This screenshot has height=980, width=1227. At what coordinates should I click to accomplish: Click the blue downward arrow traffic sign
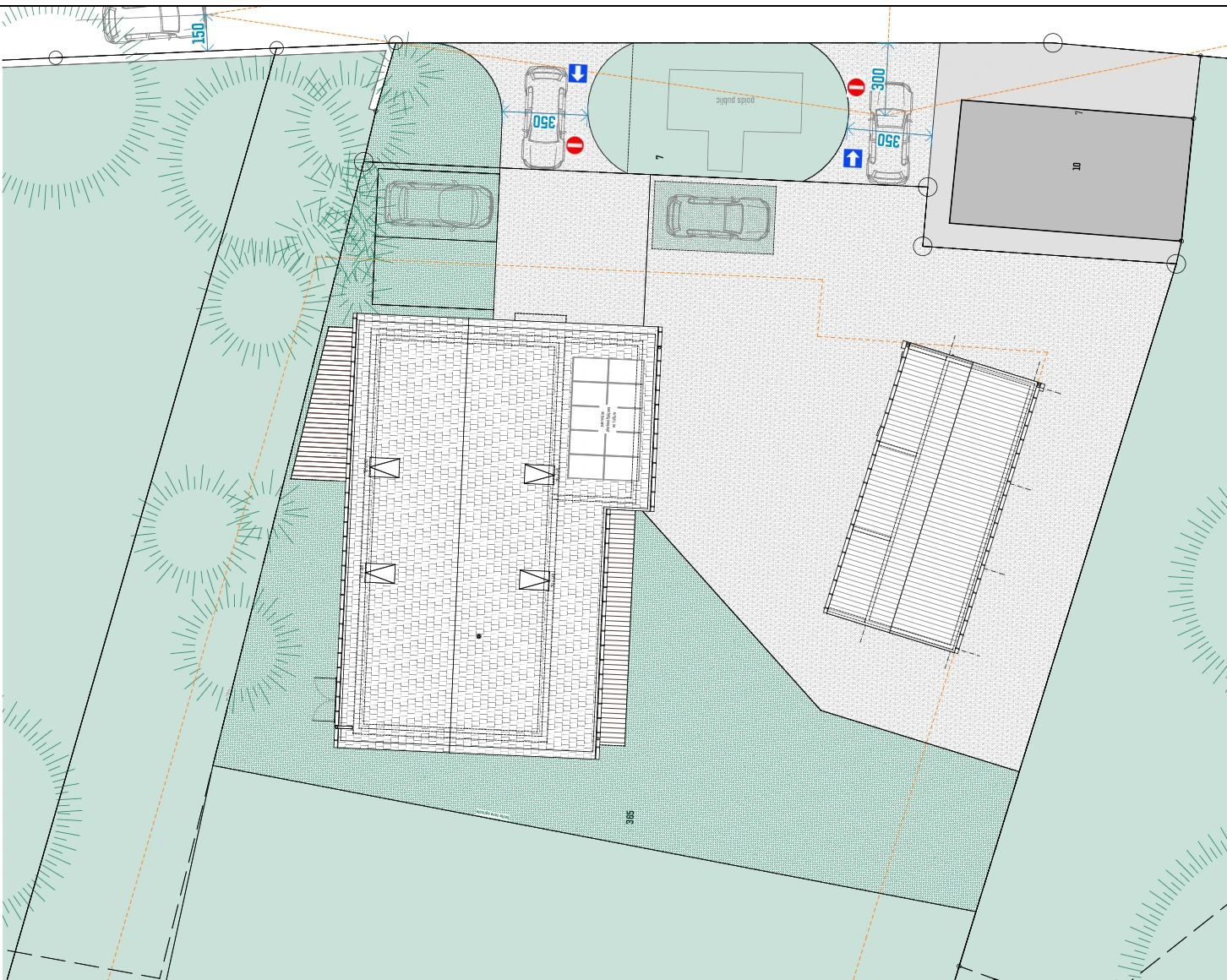[577, 73]
